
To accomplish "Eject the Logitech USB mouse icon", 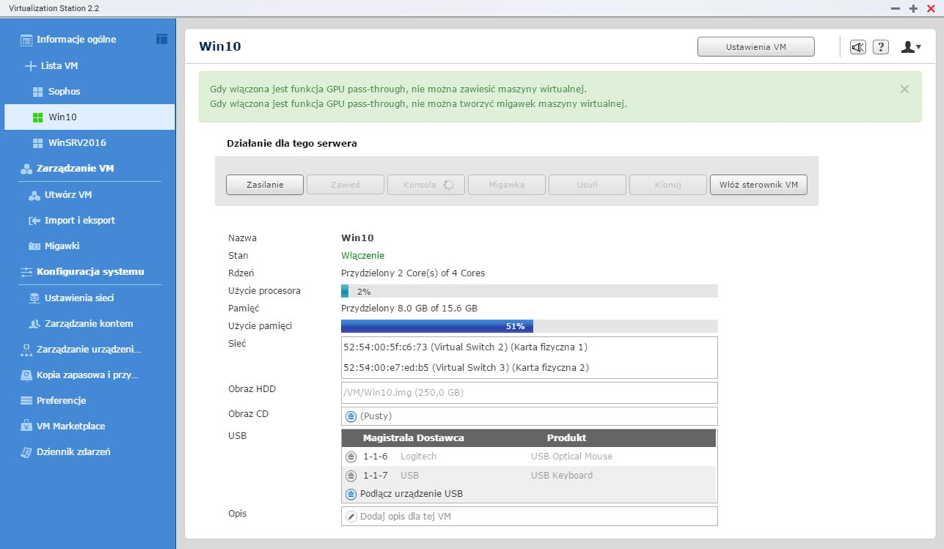I will [x=351, y=457].
